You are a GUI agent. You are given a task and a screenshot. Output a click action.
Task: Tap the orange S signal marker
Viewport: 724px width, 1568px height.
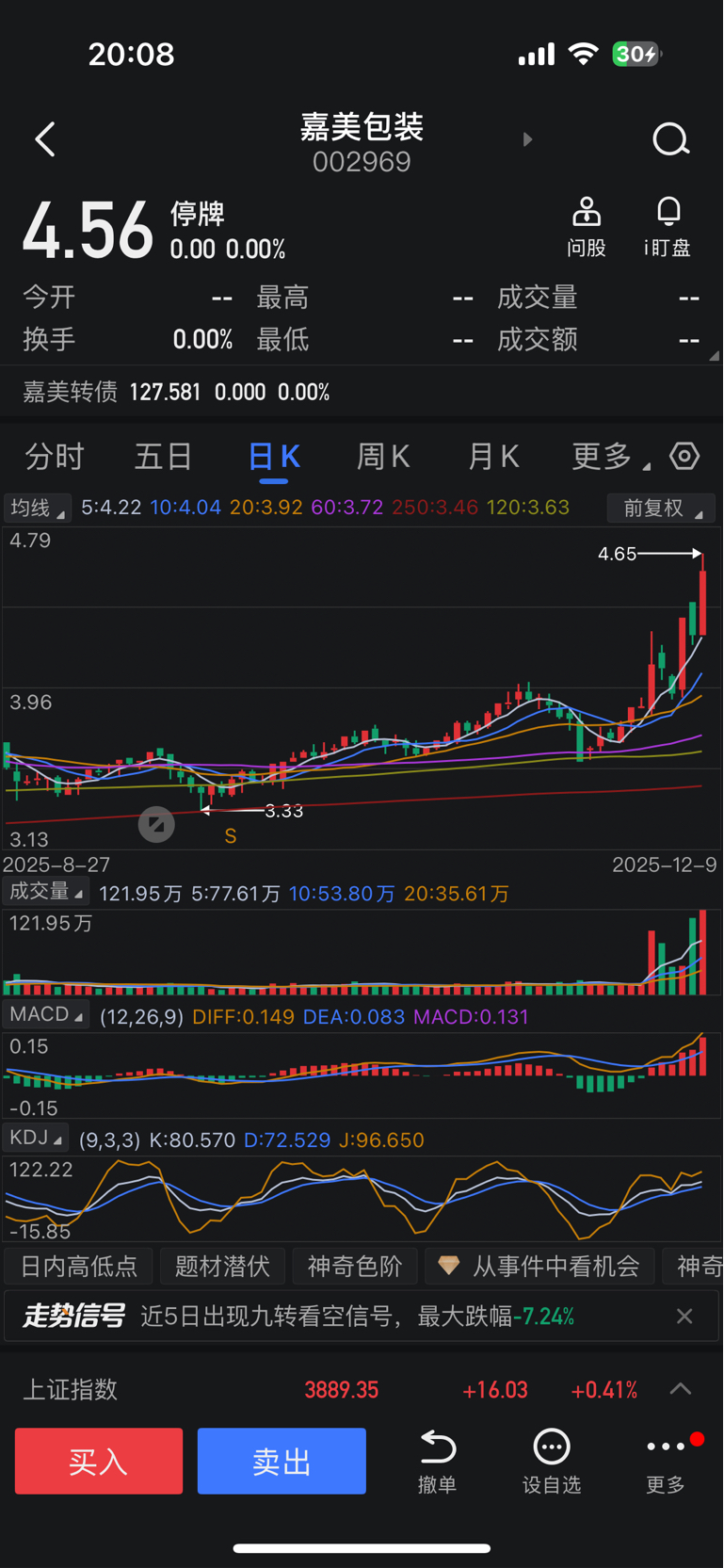pyautogui.click(x=230, y=836)
